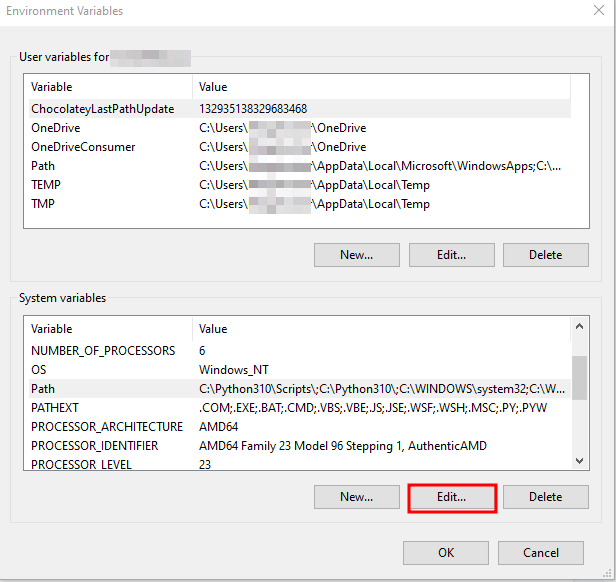The width and height of the screenshot is (616, 582).
Task: Edit the selected system variable
Action: pos(452,497)
